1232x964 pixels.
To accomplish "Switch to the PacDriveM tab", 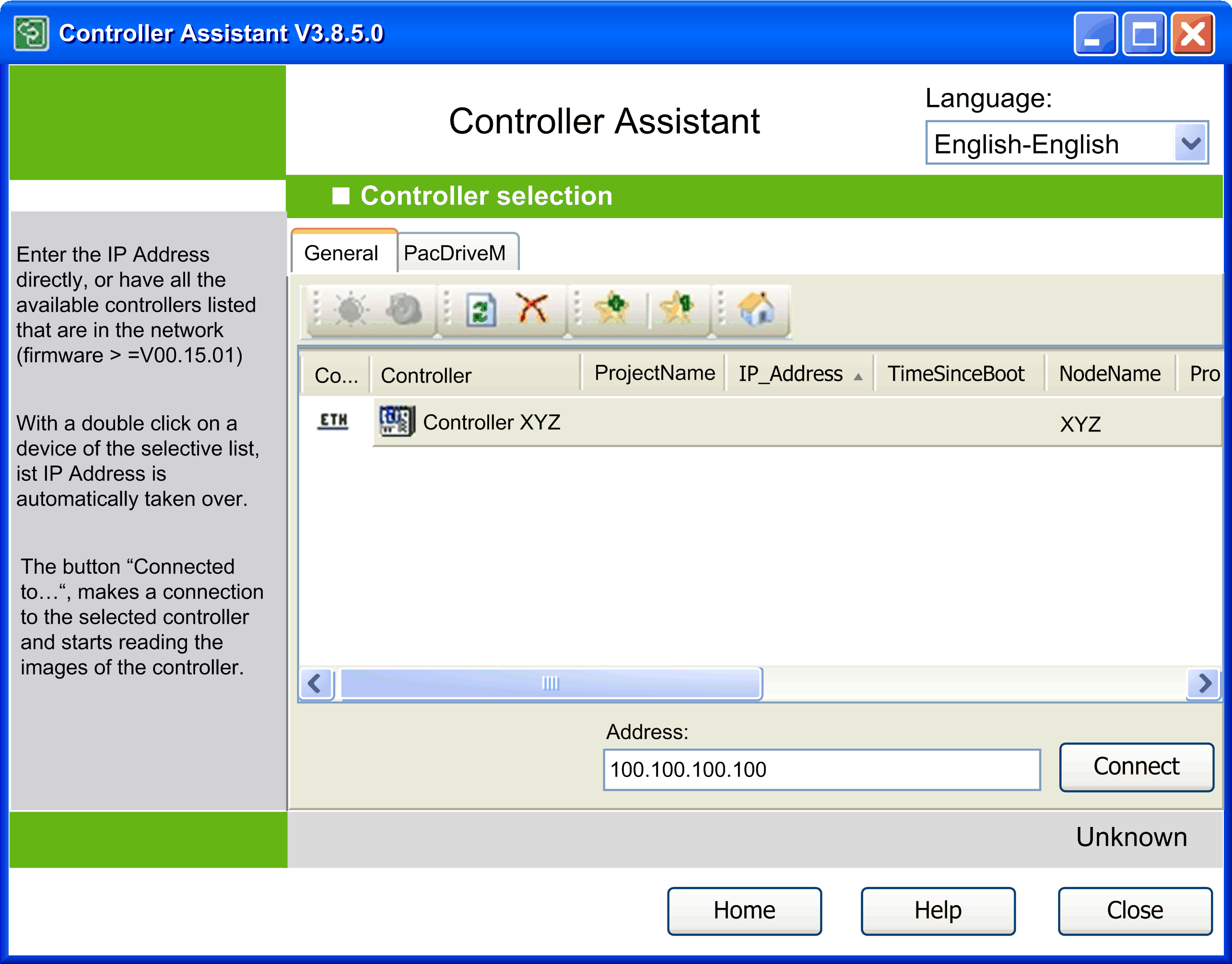I will point(455,254).
